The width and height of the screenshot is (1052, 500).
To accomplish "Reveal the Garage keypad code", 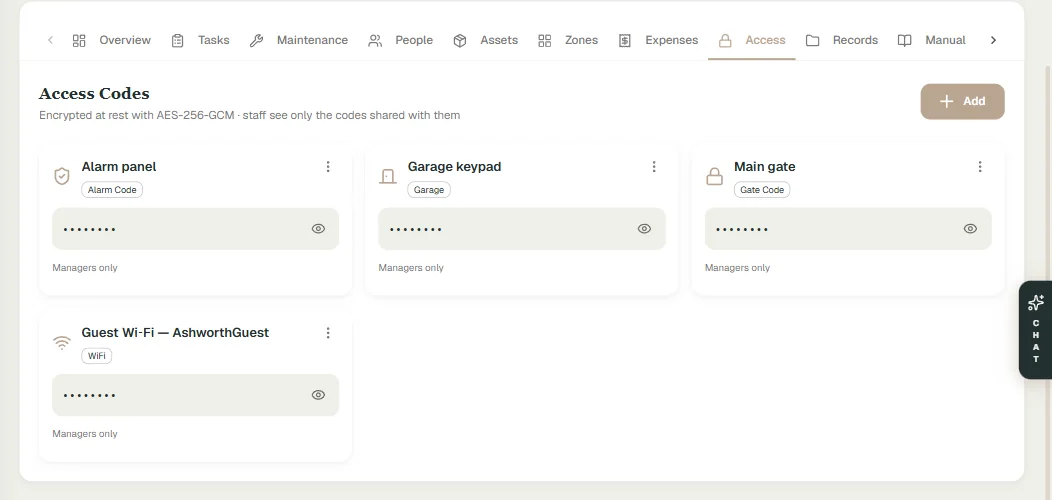I will 644,229.
